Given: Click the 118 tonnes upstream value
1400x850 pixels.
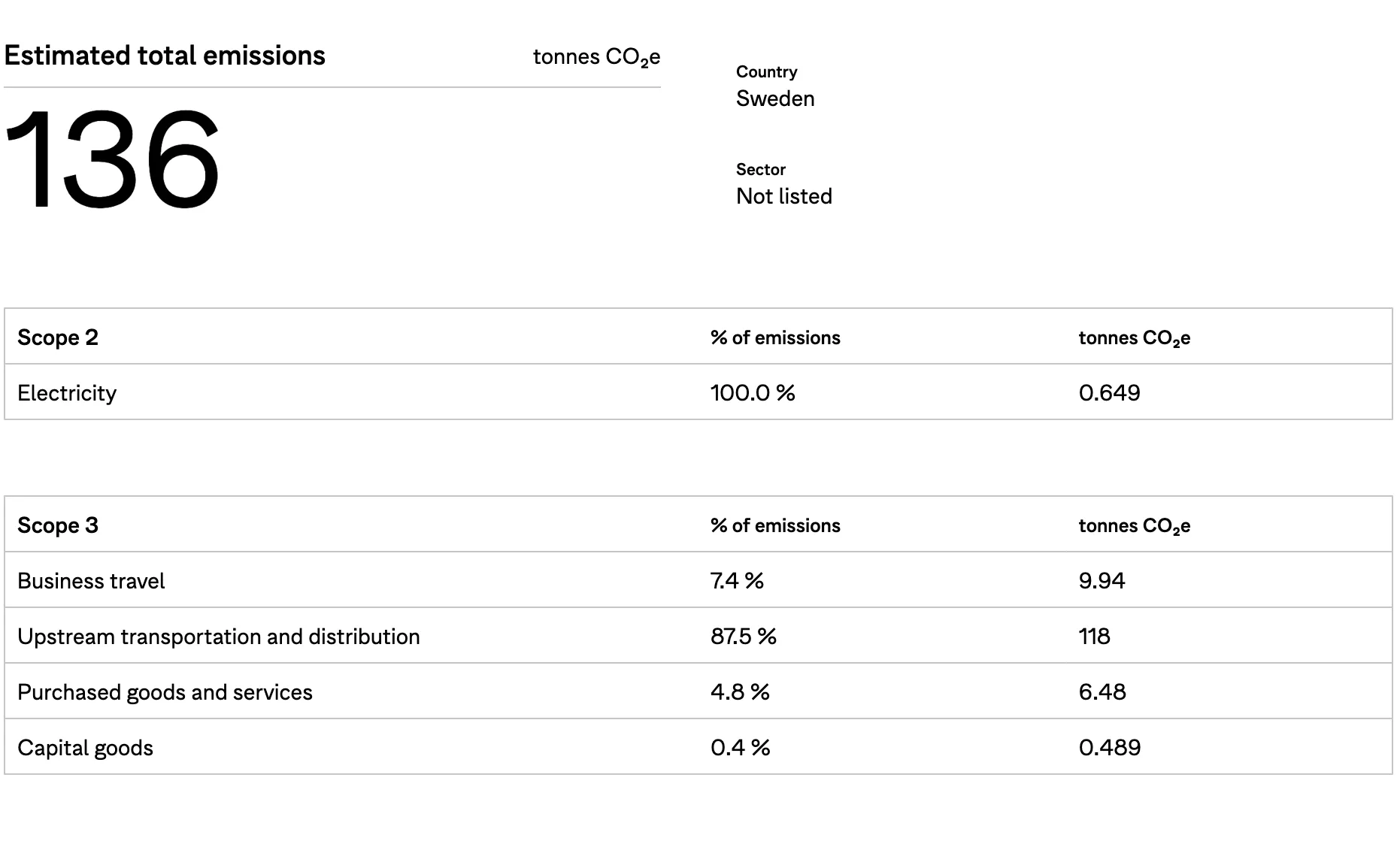Looking at the screenshot, I should [1094, 637].
